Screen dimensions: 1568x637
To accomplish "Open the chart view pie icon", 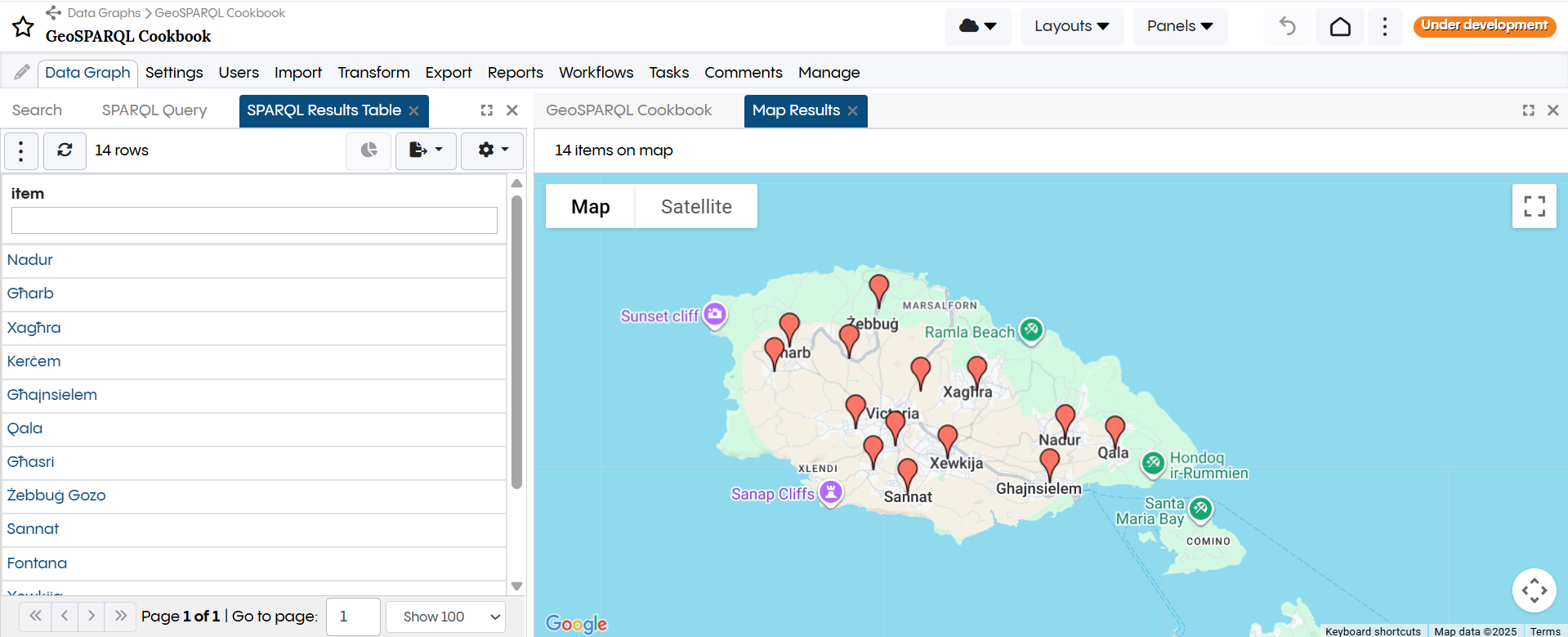I will coord(369,150).
